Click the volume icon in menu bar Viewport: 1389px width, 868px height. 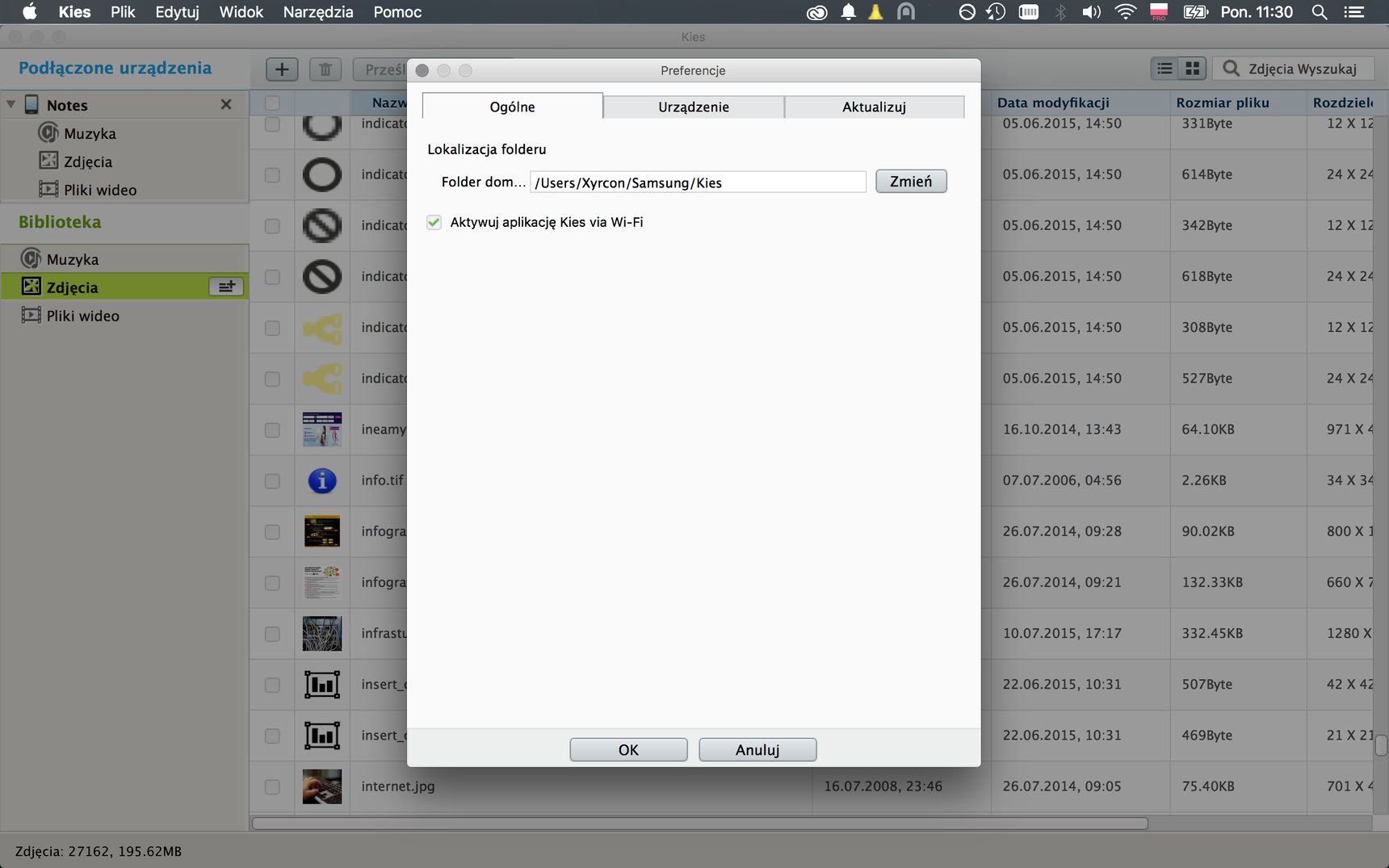1092,11
